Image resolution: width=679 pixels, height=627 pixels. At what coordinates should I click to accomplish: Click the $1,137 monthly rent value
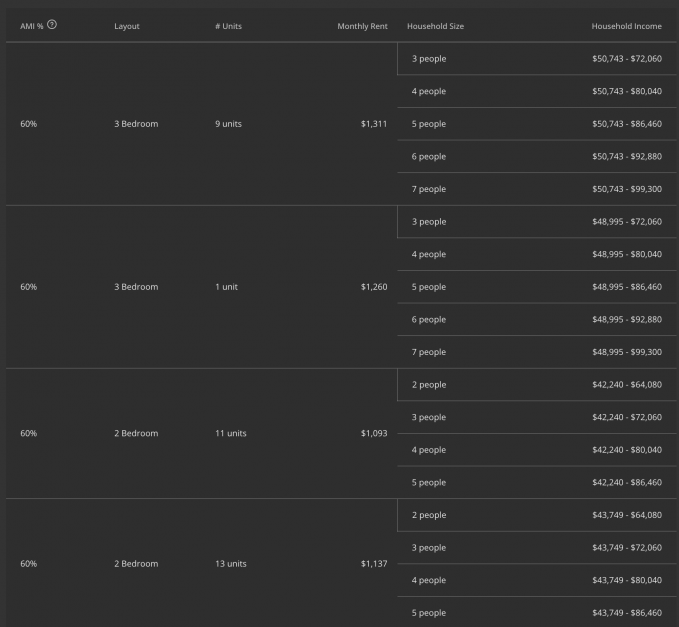click(373, 564)
